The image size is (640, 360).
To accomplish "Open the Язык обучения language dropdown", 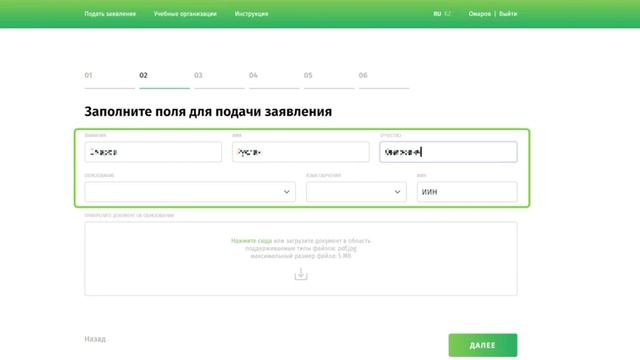I will coord(356,192).
